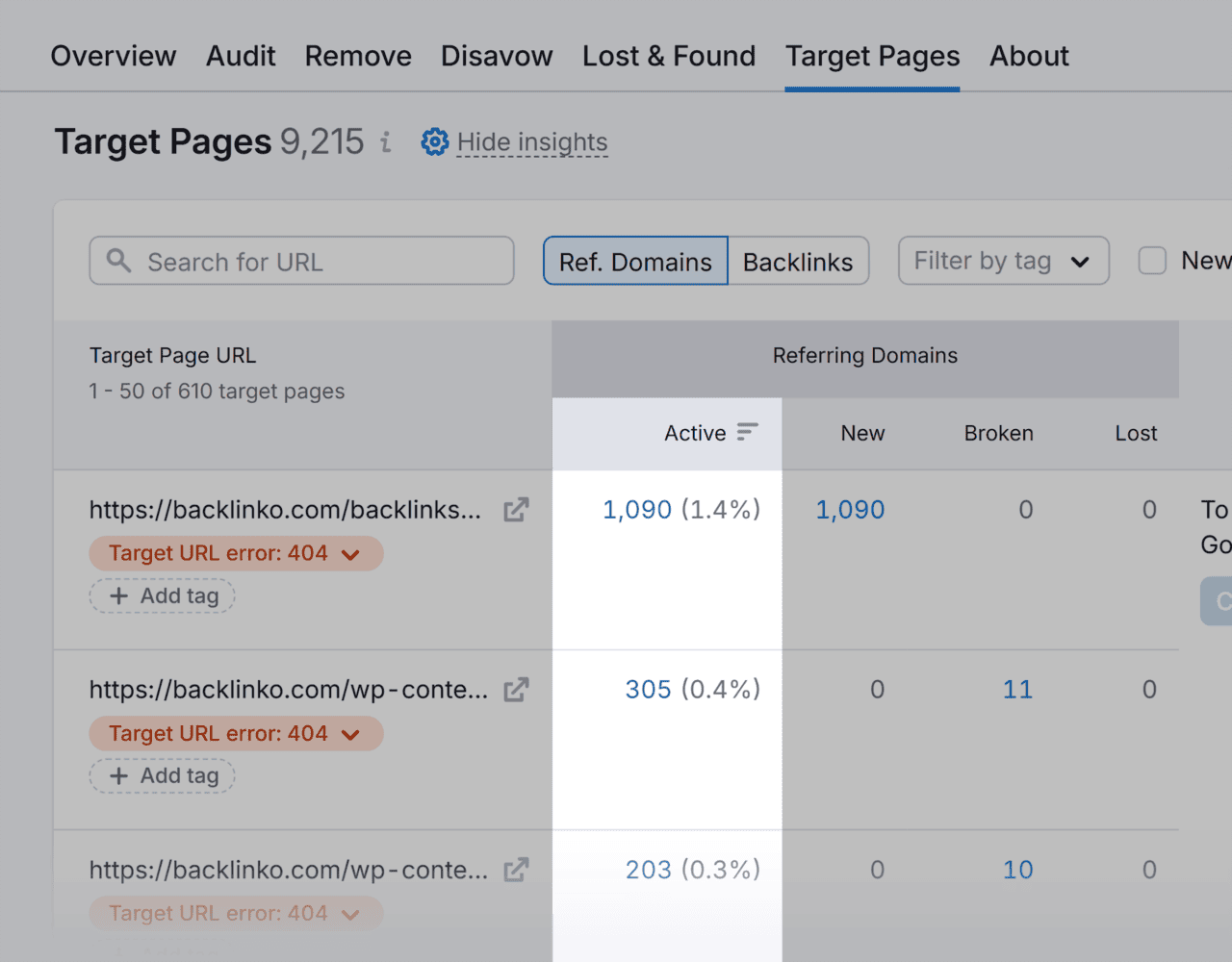Click the plus icon on the second Add tag
This screenshot has height=962, width=1232.
point(117,775)
